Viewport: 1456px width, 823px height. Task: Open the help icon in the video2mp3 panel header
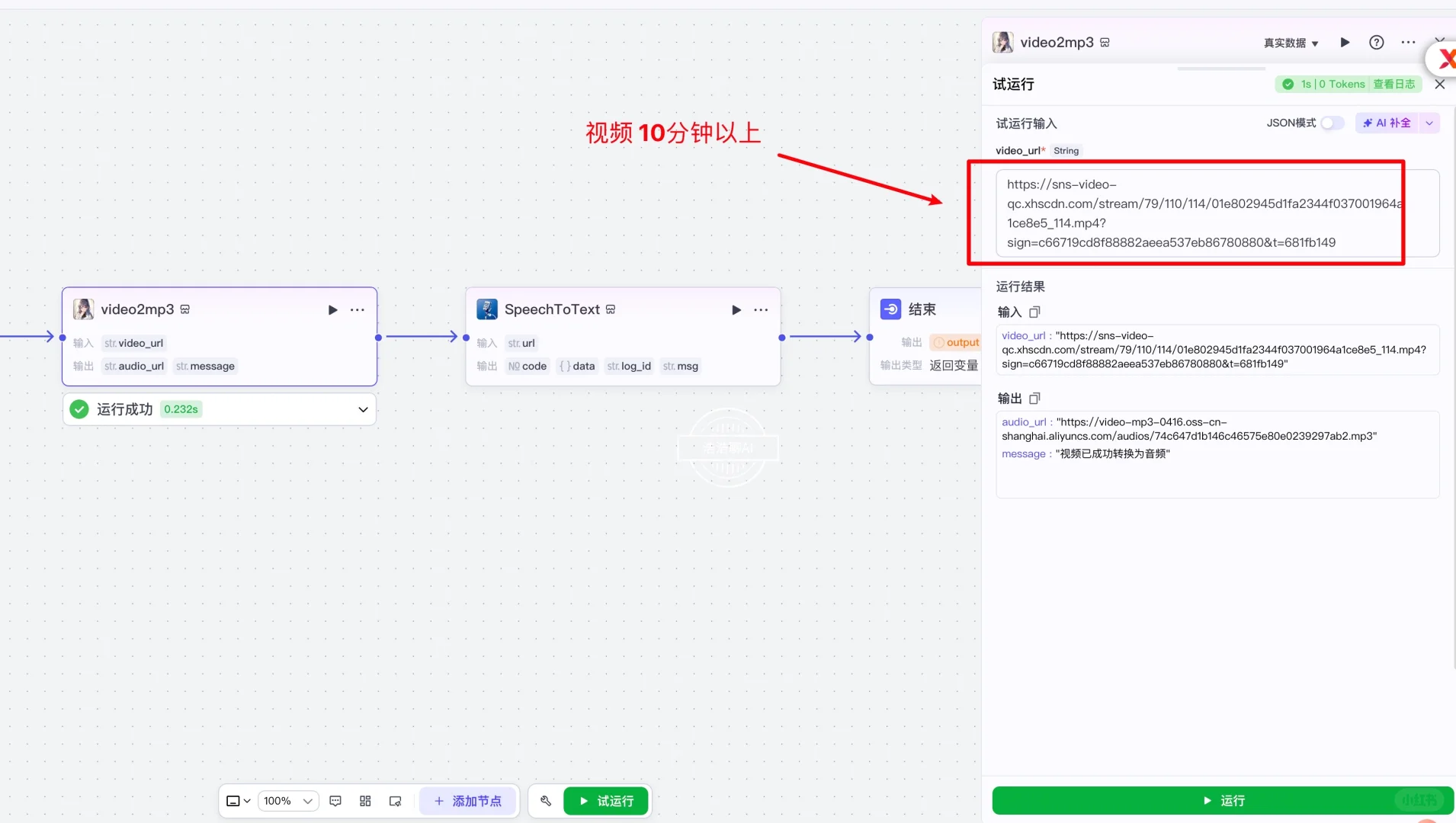click(x=1376, y=43)
